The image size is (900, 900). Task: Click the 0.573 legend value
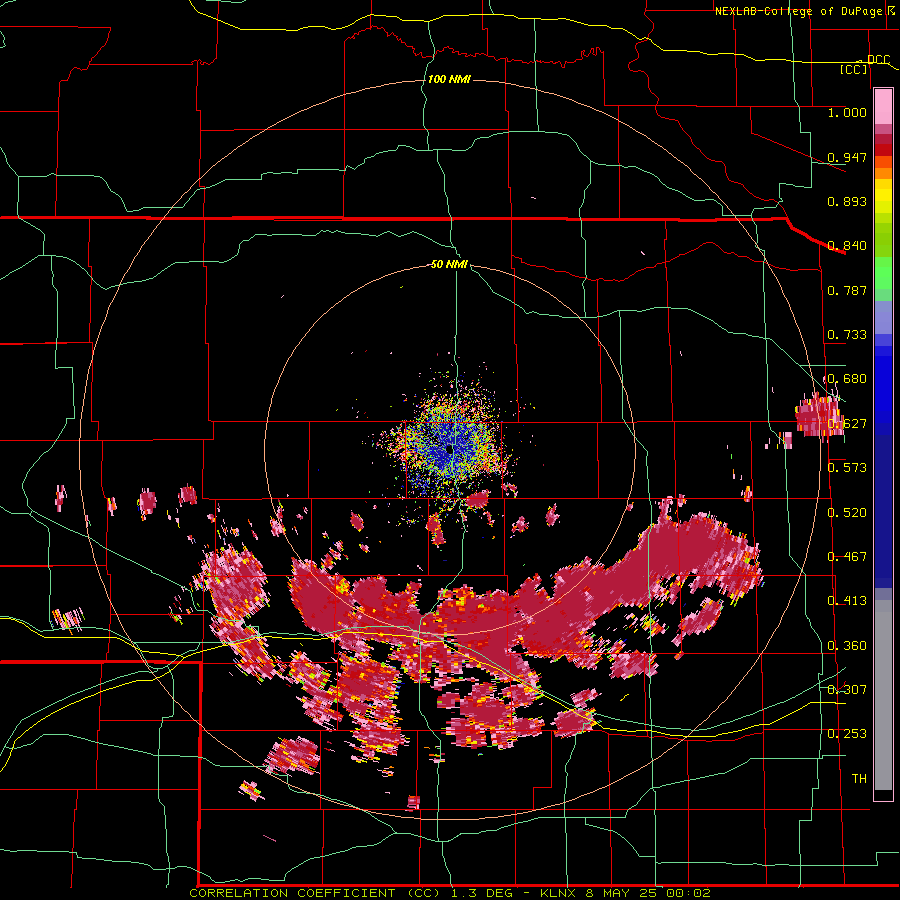click(x=847, y=468)
